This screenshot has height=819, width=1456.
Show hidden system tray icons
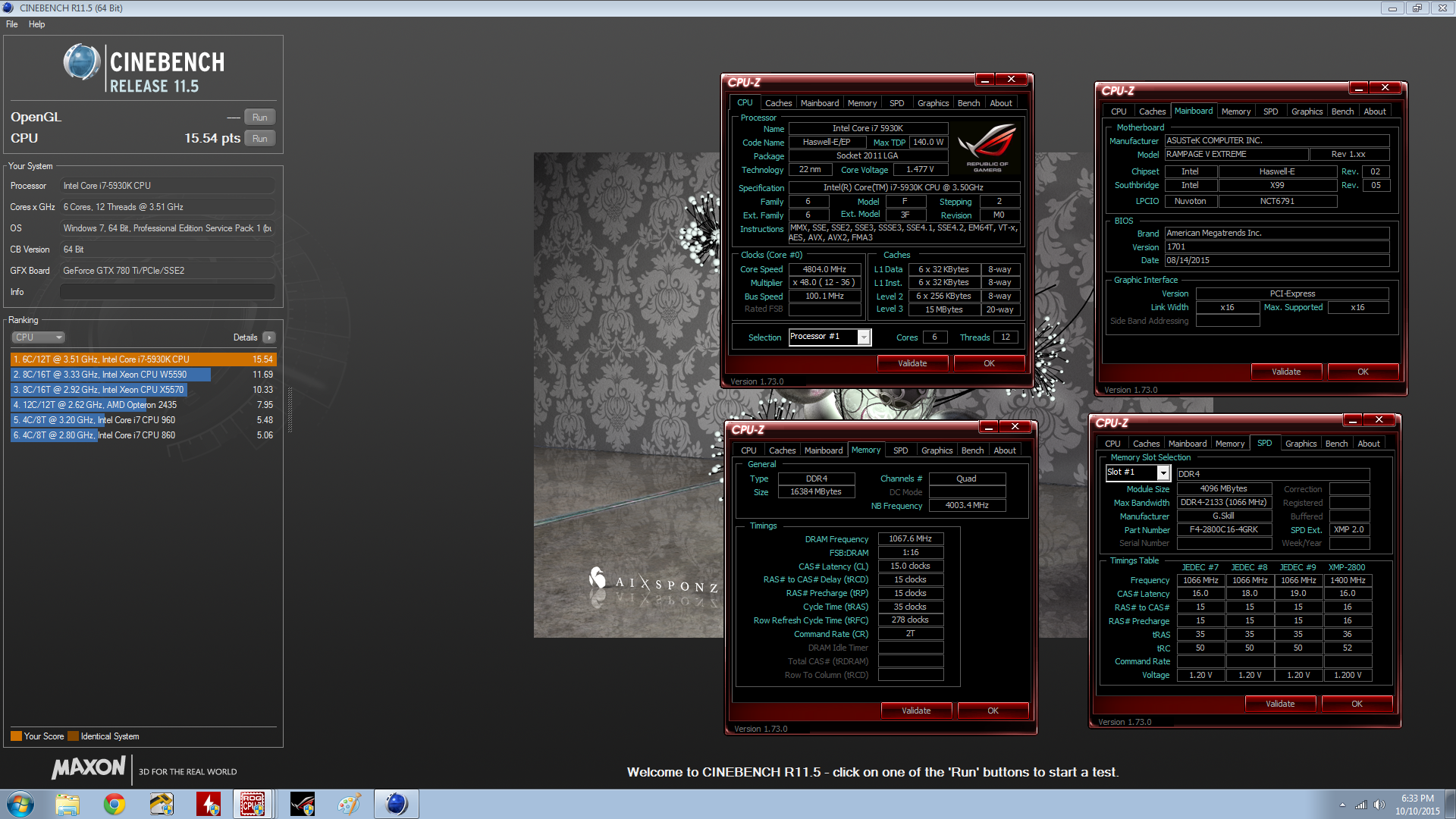point(1342,805)
